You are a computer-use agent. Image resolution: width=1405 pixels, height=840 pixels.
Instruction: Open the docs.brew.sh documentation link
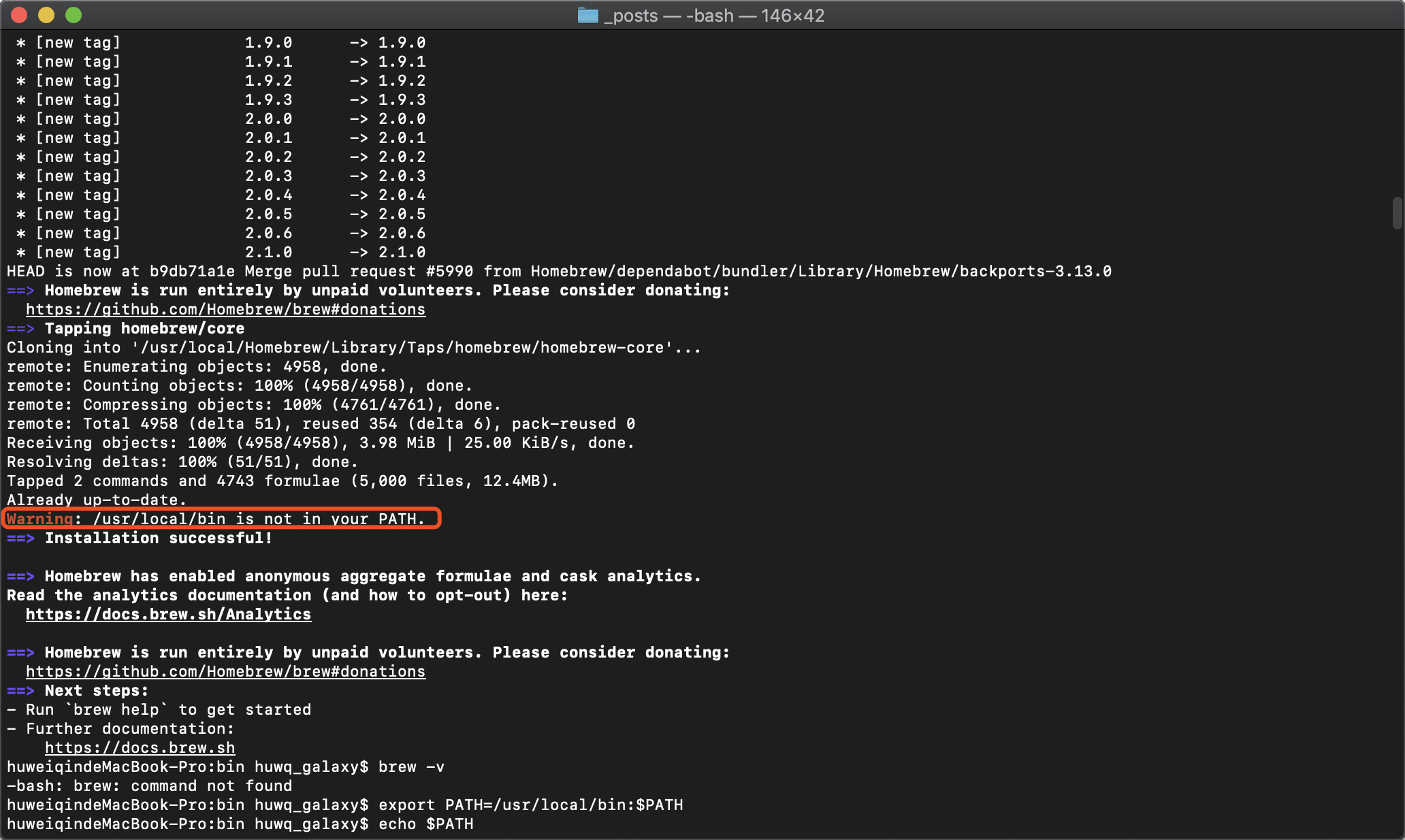(x=140, y=748)
